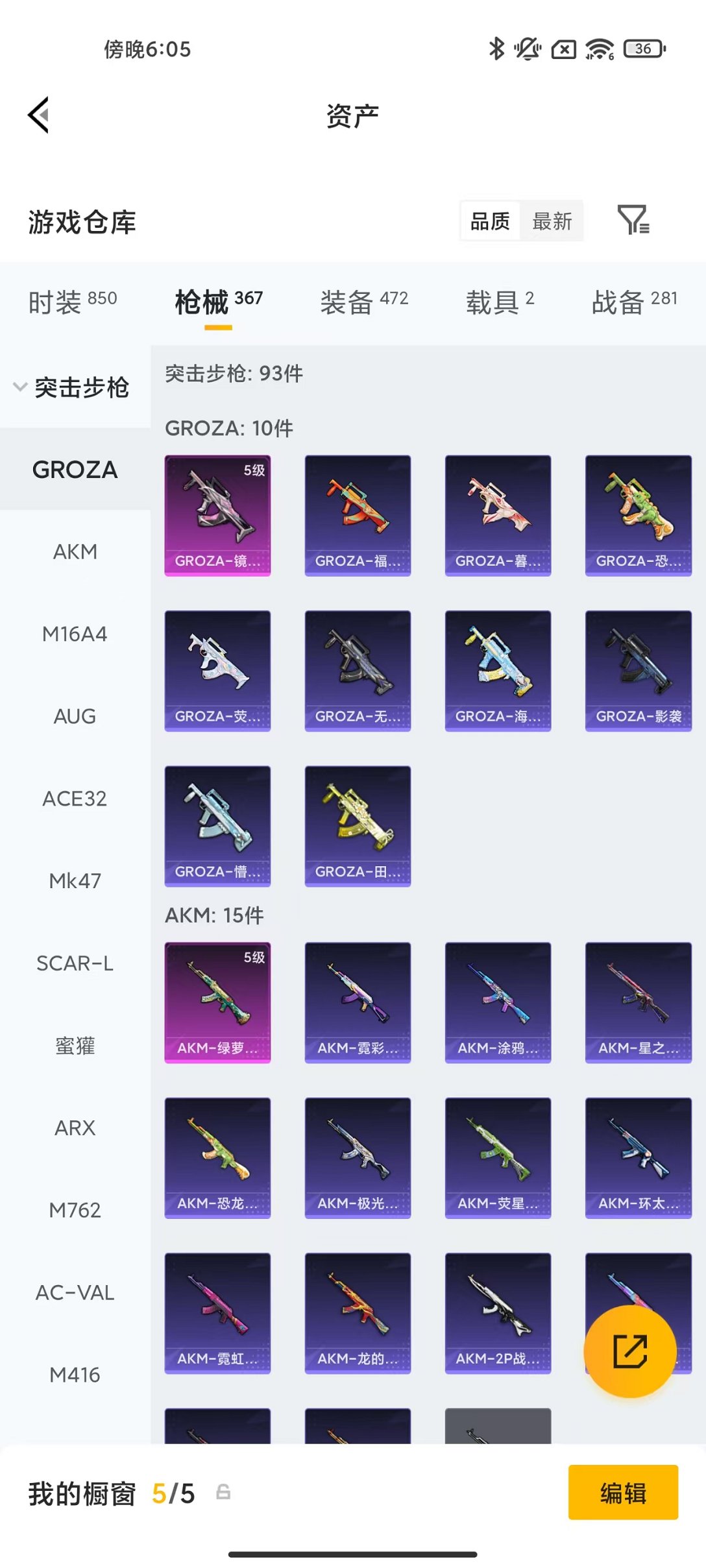Tap the Bluetooth icon in status bar
This screenshot has width=706, height=1568.
(496, 49)
